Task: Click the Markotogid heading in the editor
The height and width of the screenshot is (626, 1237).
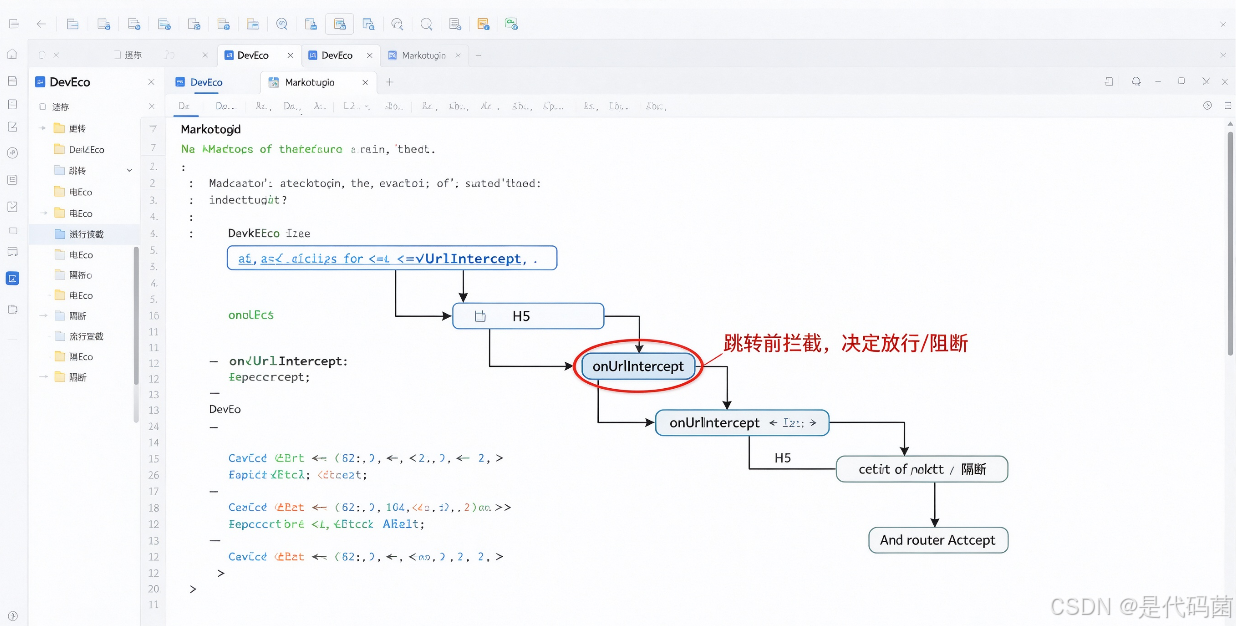Action: pyautogui.click(x=211, y=129)
